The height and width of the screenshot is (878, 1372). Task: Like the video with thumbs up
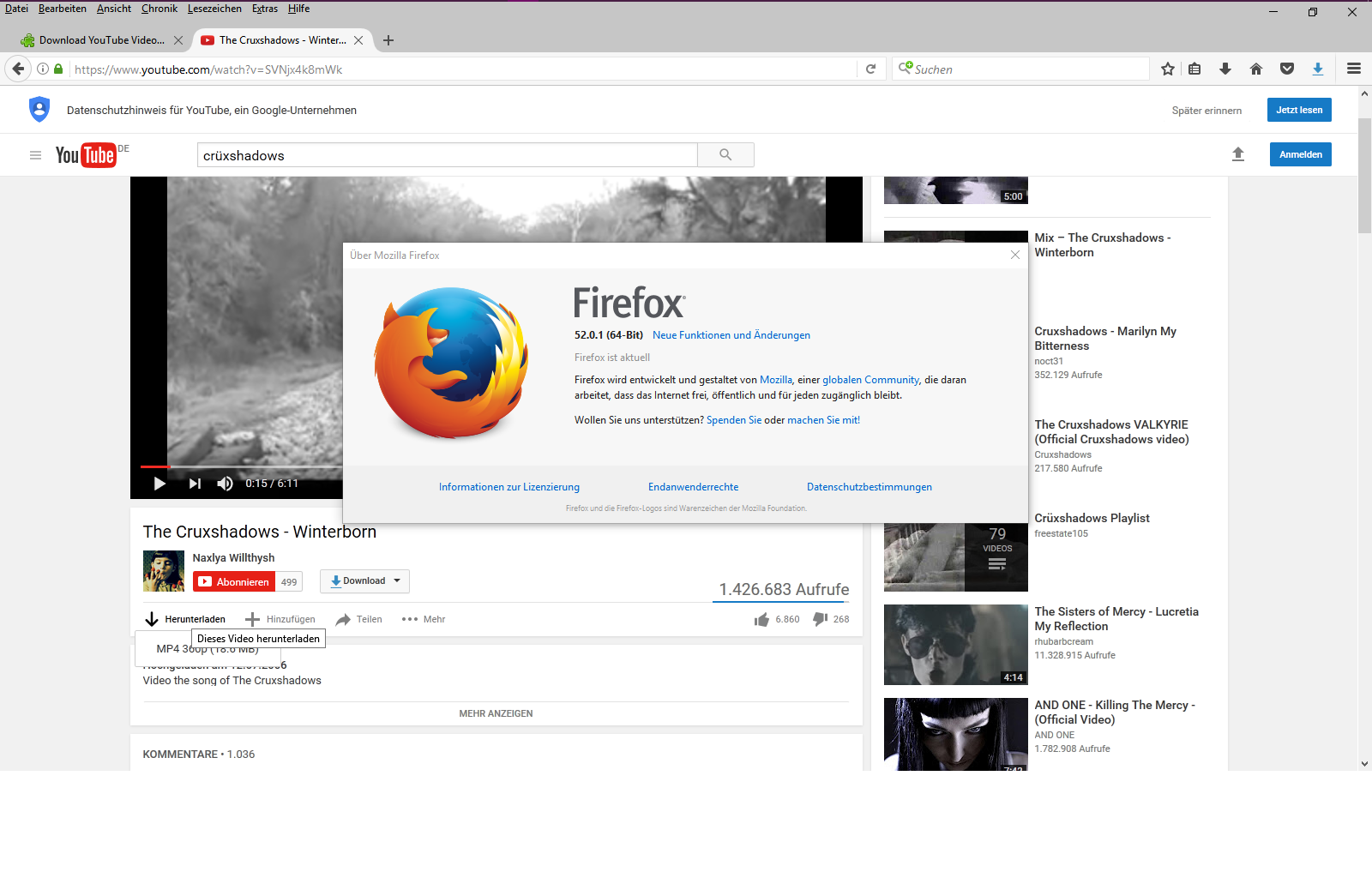(761, 619)
